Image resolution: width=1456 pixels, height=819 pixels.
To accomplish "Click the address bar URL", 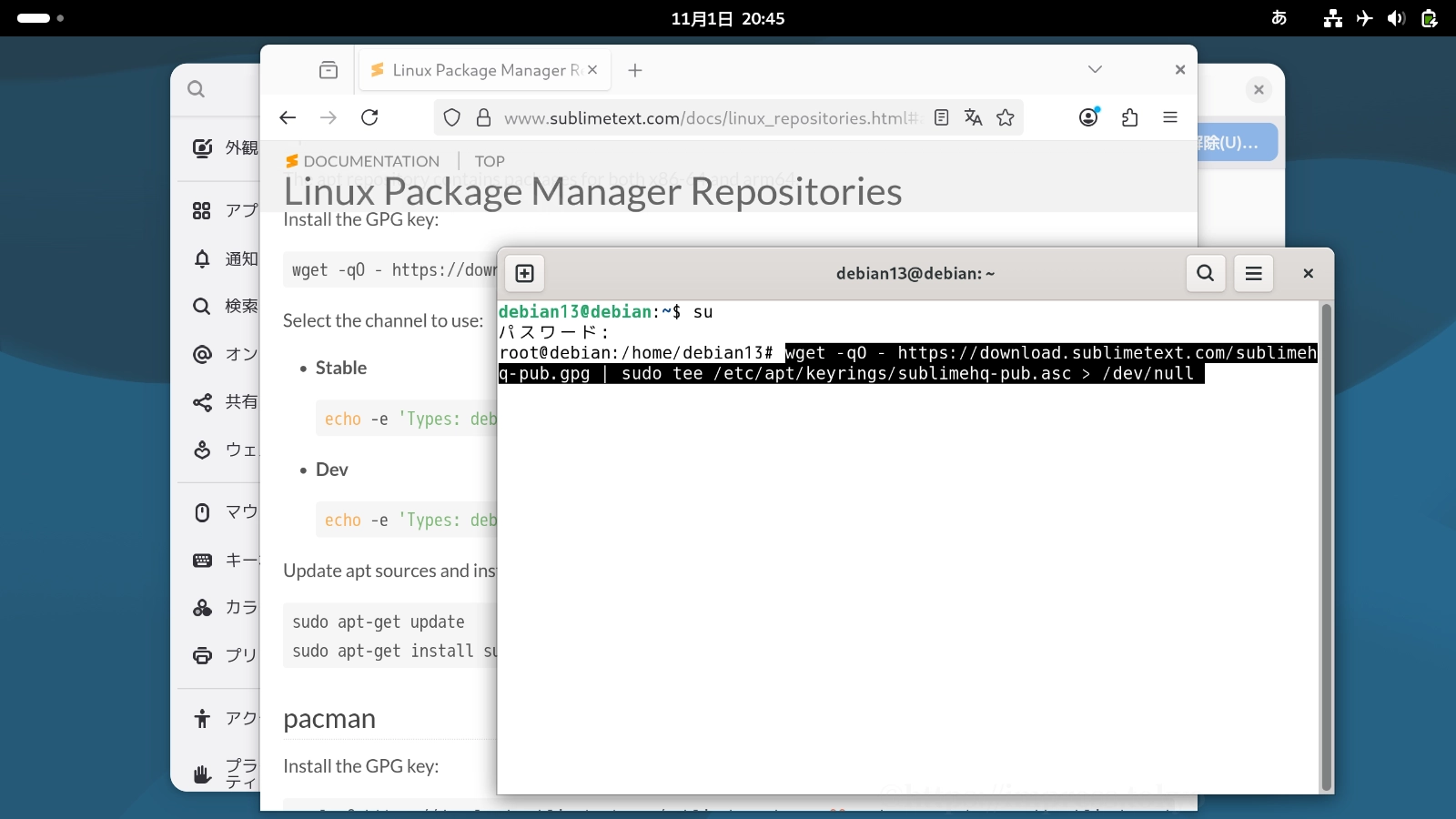I will pos(713,117).
